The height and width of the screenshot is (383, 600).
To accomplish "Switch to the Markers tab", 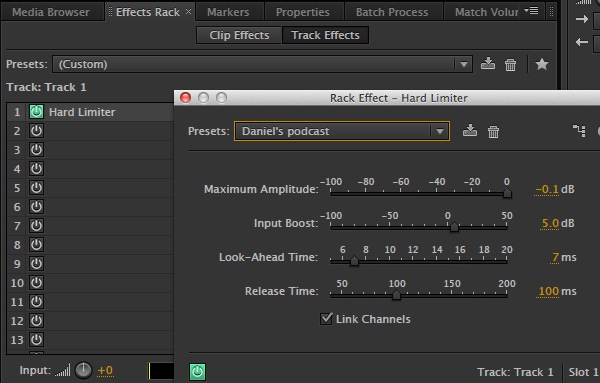I will 228,12.
